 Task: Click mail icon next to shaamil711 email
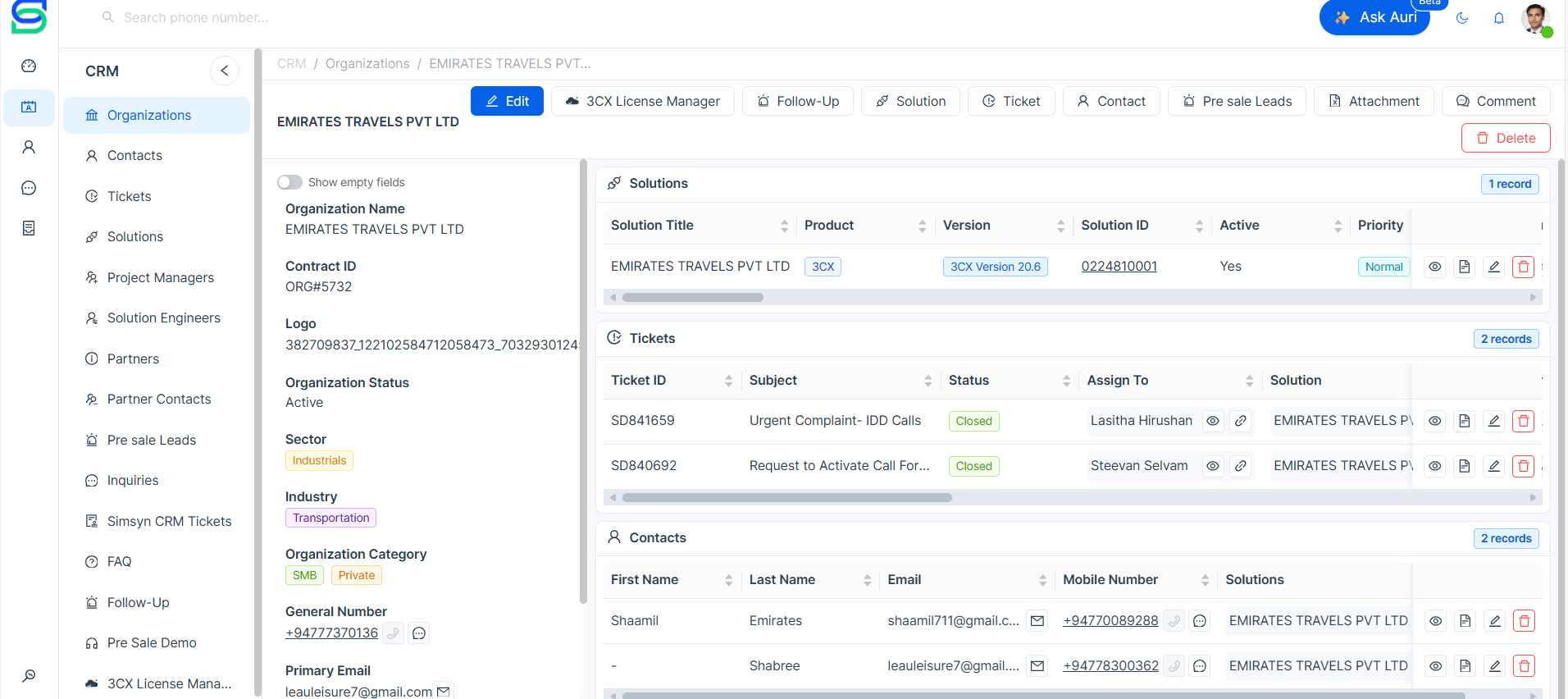[x=1037, y=621]
